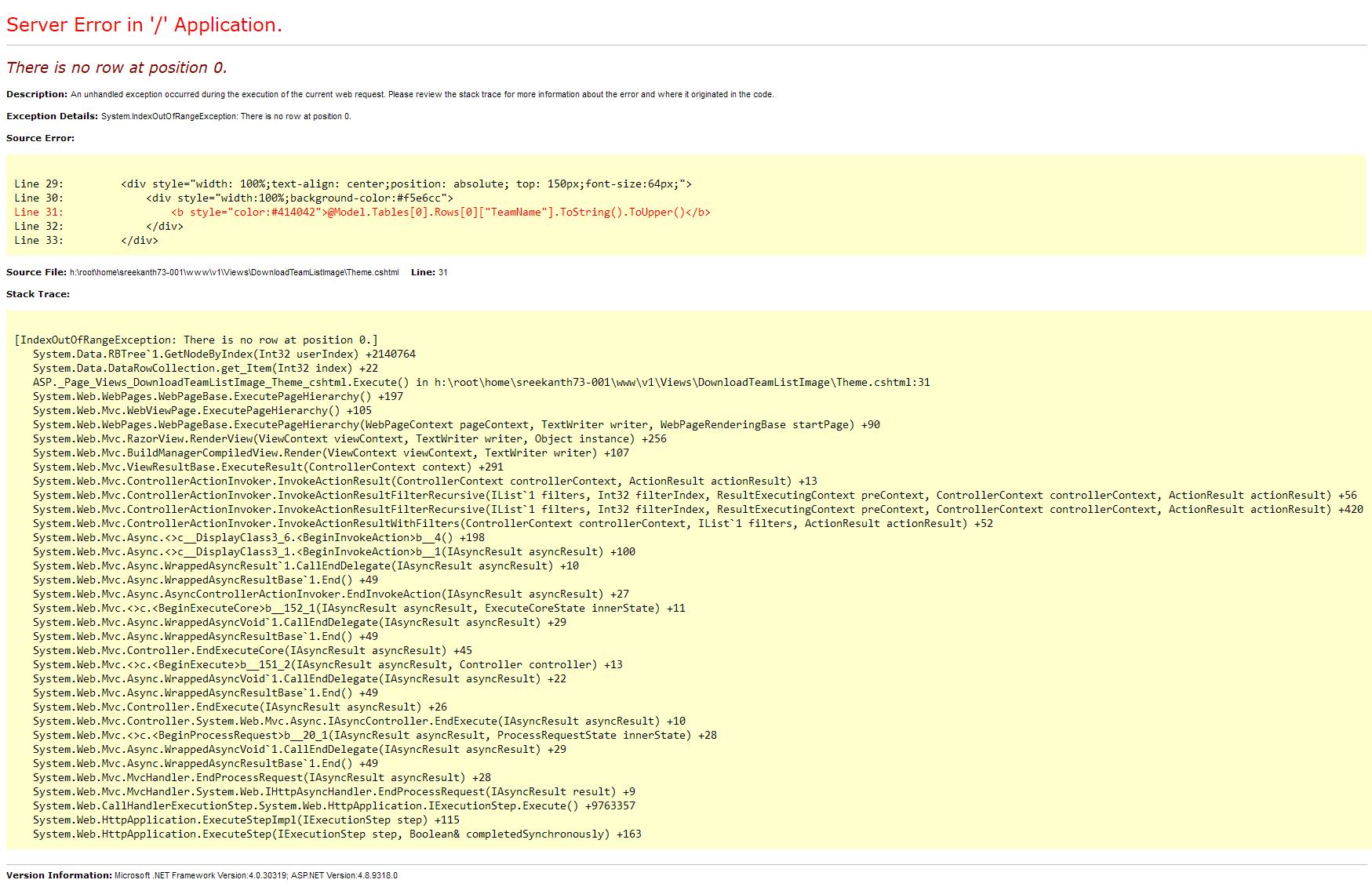Image resolution: width=1372 pixels, height=887 pixels.
Task: Click the "Version Information:" label at bottom
Action: (59, 875)
